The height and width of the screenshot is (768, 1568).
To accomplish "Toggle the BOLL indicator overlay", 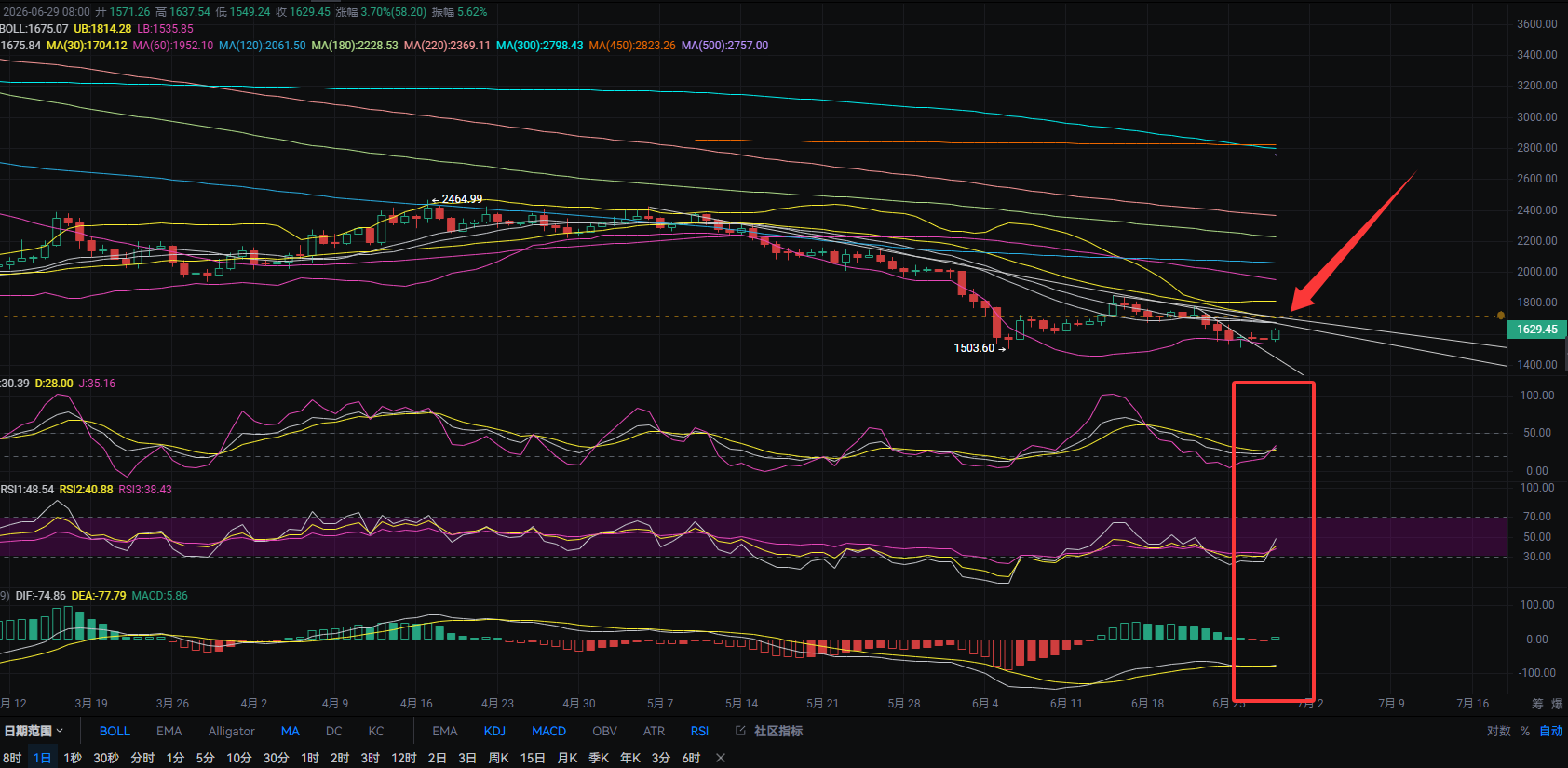I will (115, 731).
